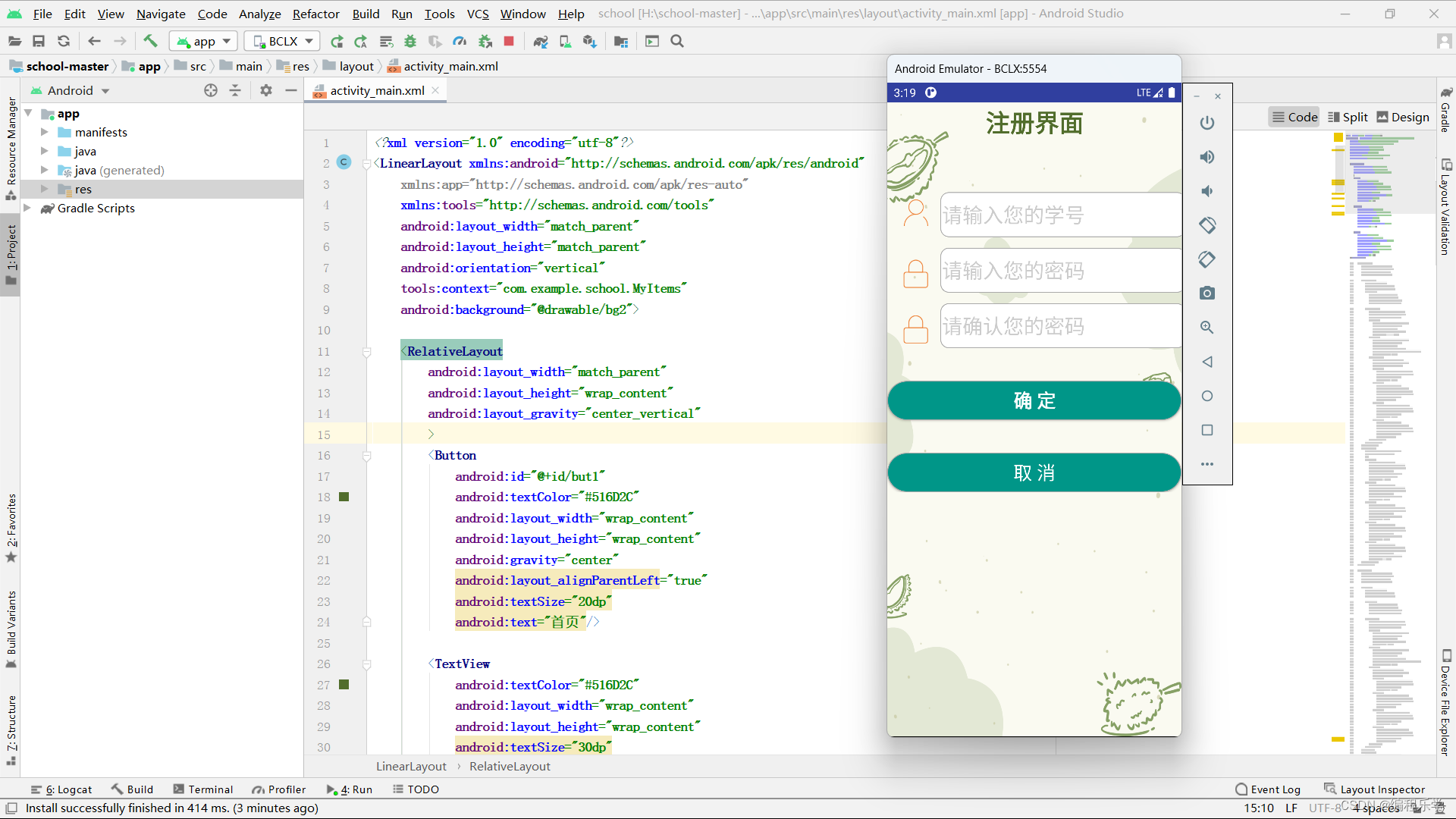Click the Make Project hammer icon
The image size is (1456, 819).
coord(150,41)
